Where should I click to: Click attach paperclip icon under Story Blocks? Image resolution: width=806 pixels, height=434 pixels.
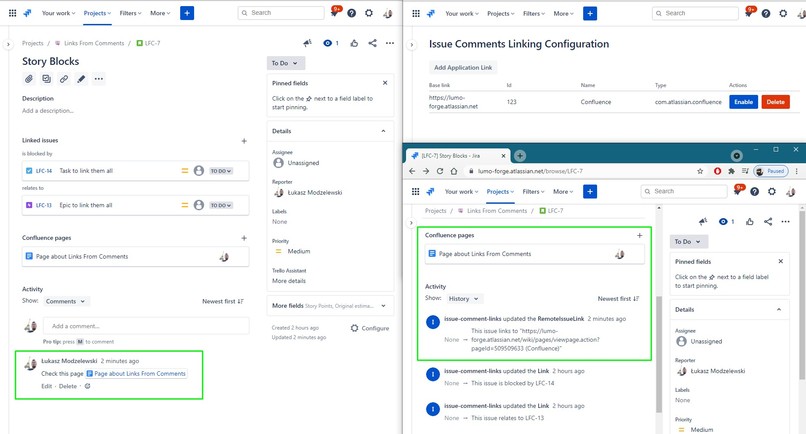tap(29, 79)
